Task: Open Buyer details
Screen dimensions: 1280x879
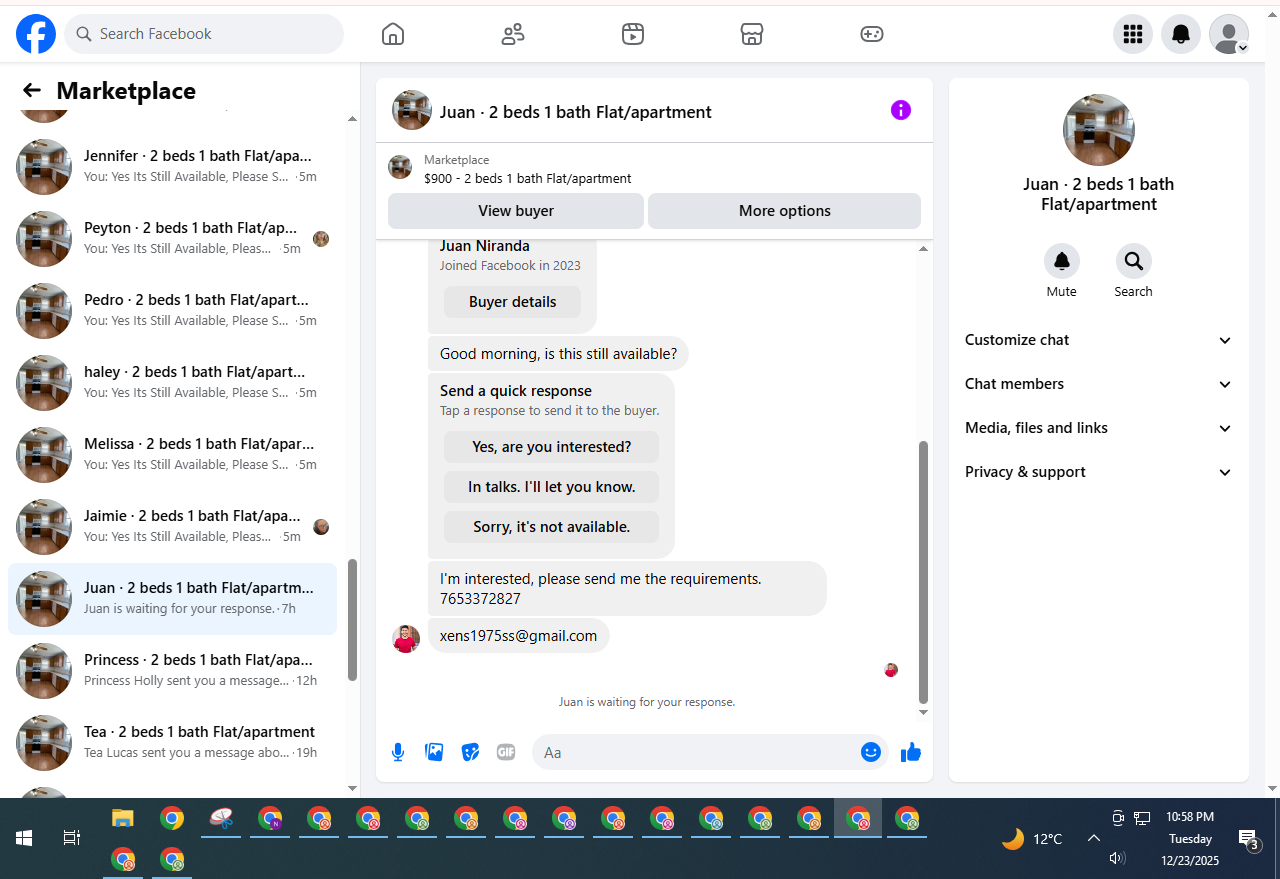Action: (512, 302)
